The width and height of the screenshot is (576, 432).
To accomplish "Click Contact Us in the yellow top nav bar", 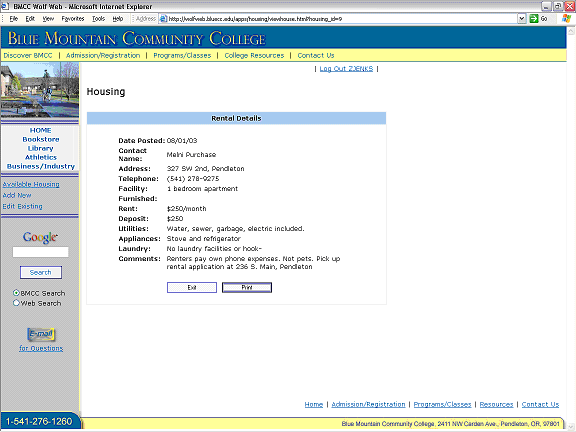I will click(316, 55).
